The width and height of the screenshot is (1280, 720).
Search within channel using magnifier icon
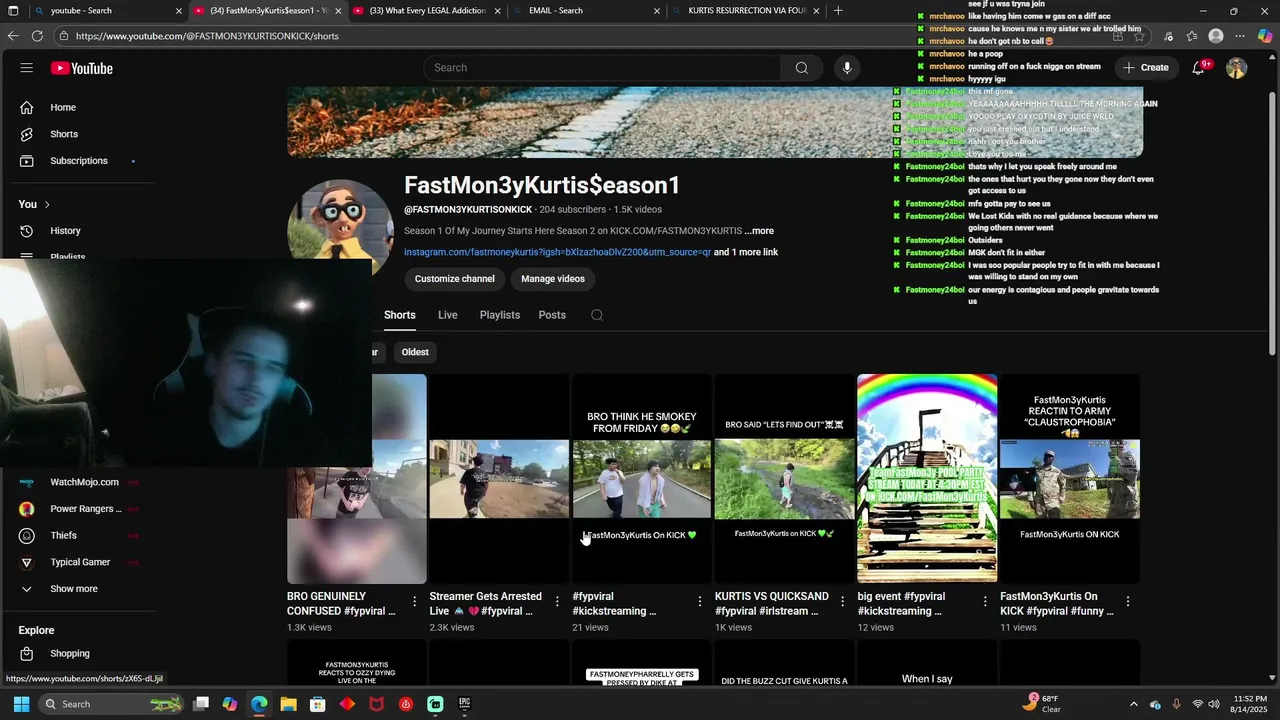click(597, 315)
